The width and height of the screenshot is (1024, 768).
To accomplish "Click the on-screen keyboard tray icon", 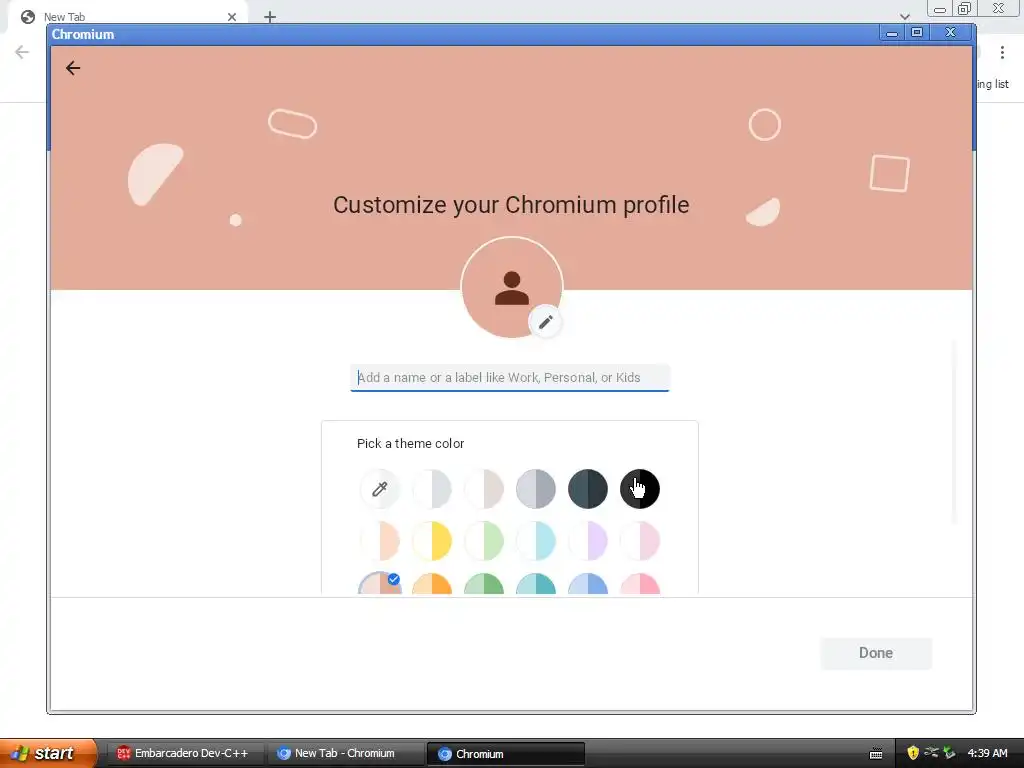I will 876,754.
